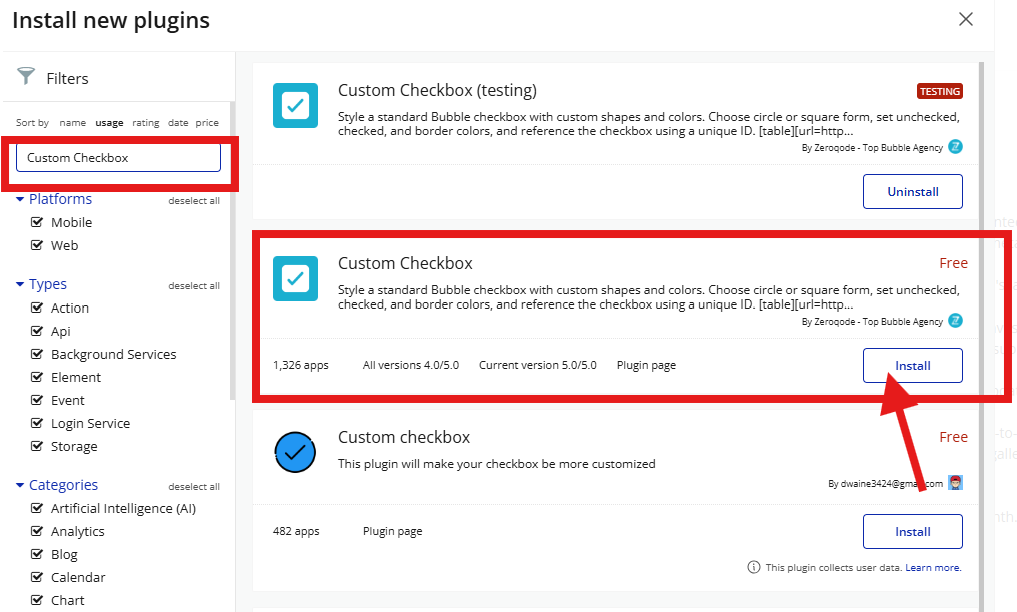Click the free Zeroqode Custom Checkbox plugin icon

coord(295,278)
